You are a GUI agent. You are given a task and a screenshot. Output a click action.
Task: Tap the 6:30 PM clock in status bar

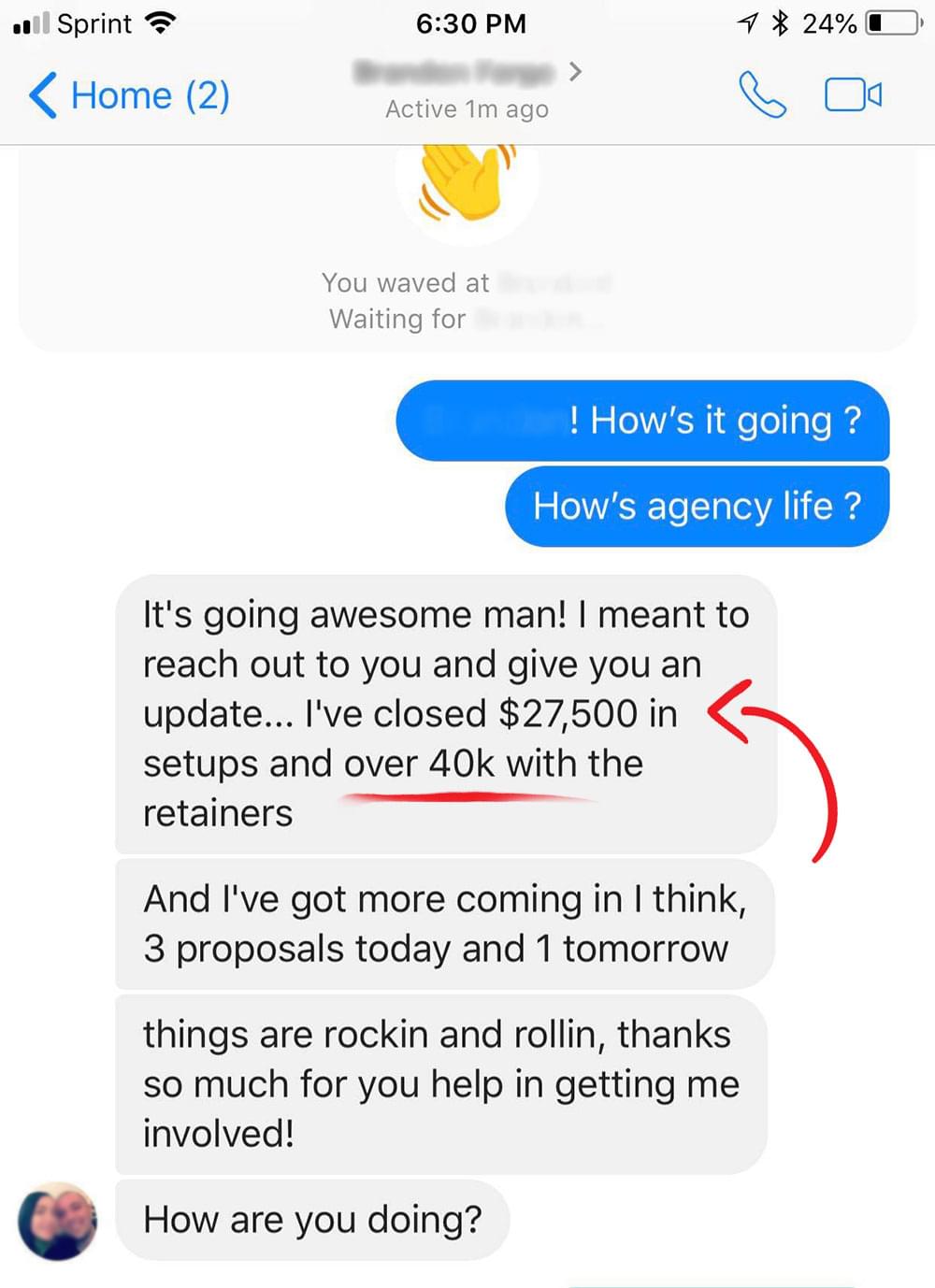click(470, 23)
